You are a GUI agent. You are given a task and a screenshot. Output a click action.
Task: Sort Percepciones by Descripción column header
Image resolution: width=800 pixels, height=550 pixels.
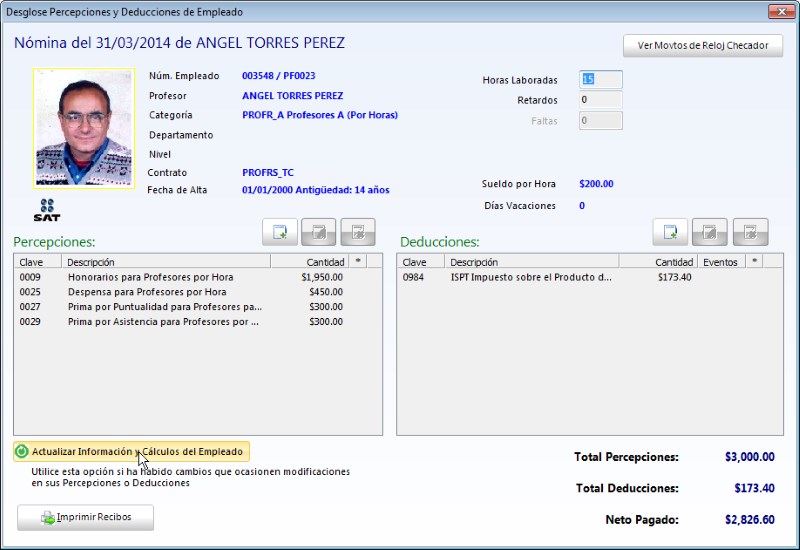click(166, 262)
